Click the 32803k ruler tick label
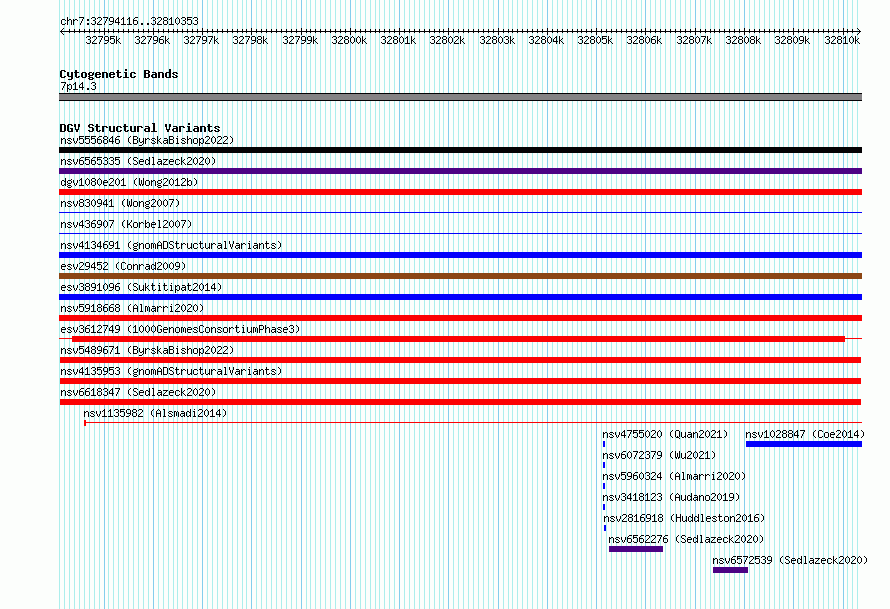Image resolution: width=890 pixels, height=609 pixels. (497, 40)
